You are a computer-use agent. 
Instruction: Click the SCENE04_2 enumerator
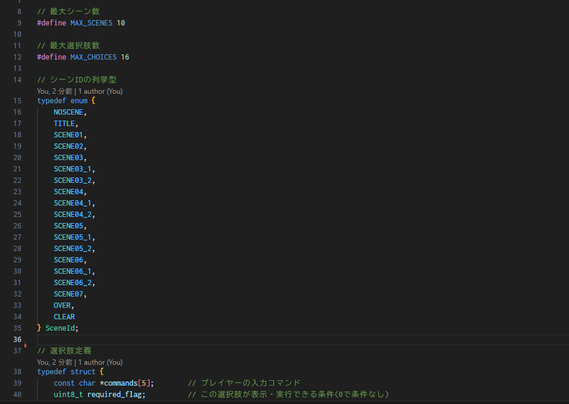coord(73,215)
